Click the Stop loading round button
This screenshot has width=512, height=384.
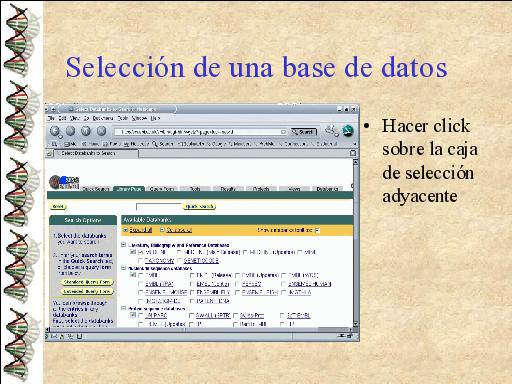coord(101,131)
